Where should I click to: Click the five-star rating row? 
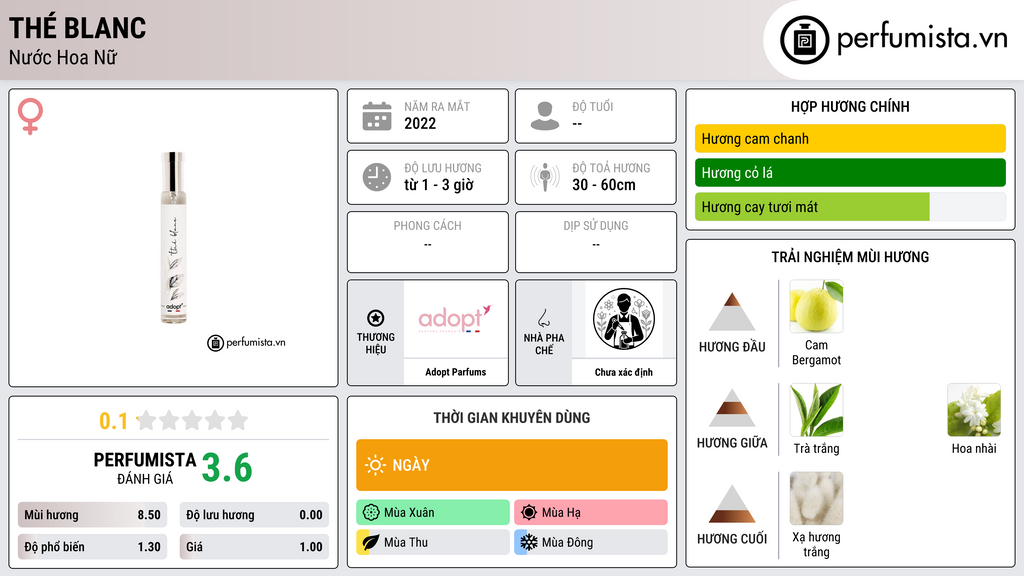[193, 420]
